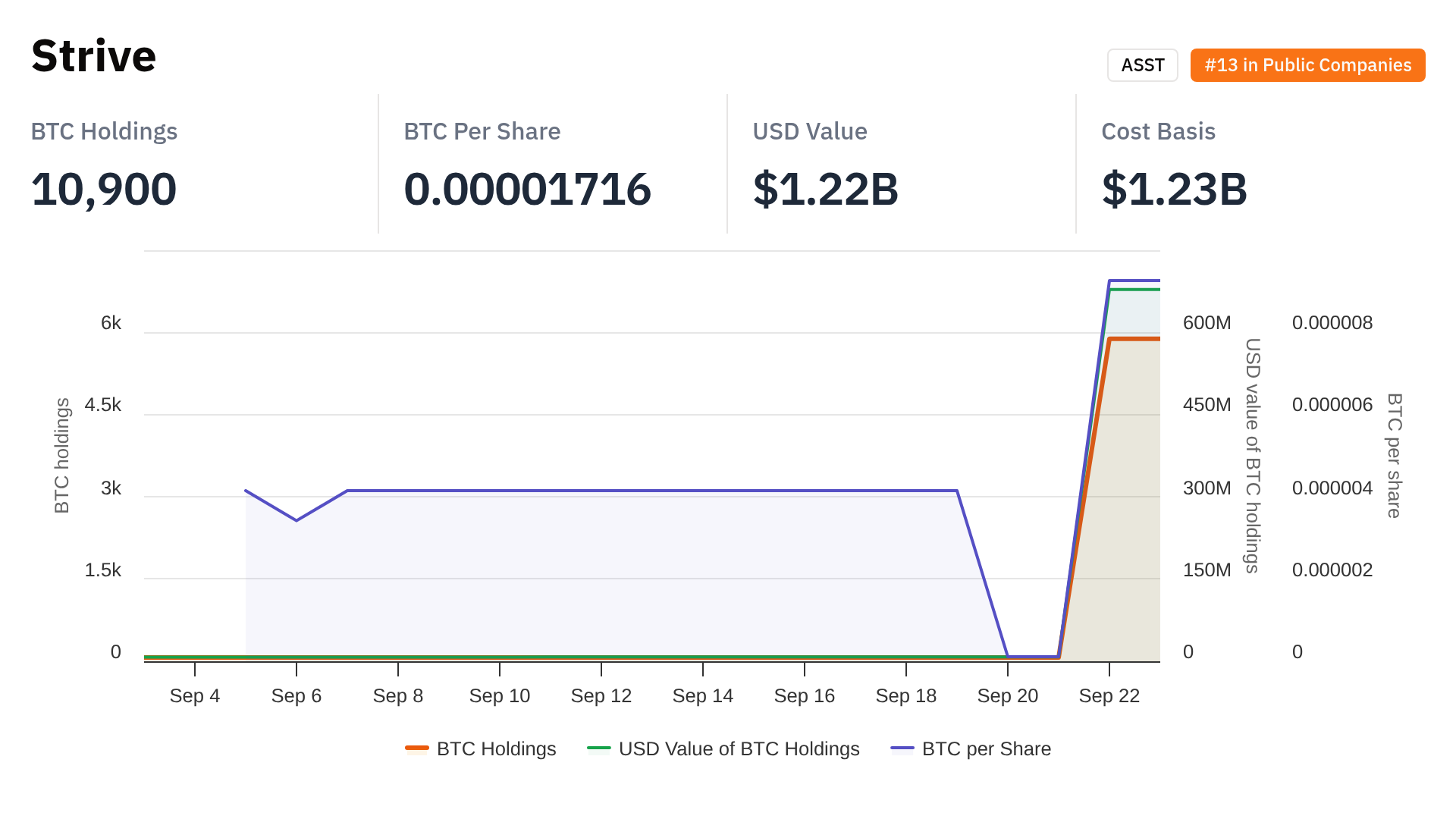Click the Sep 20 x-axis tick label
Screen dimensions: 1456x819
(1007, 695)
